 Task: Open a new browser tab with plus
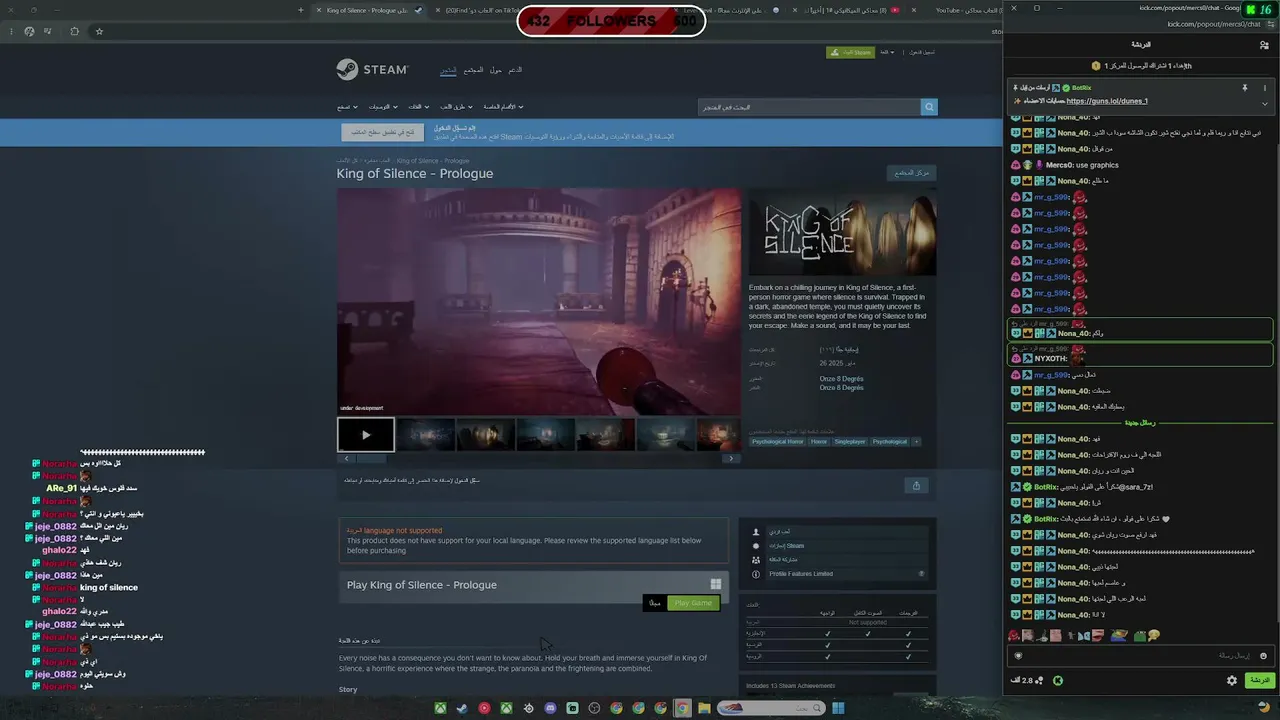coord(300,10)
